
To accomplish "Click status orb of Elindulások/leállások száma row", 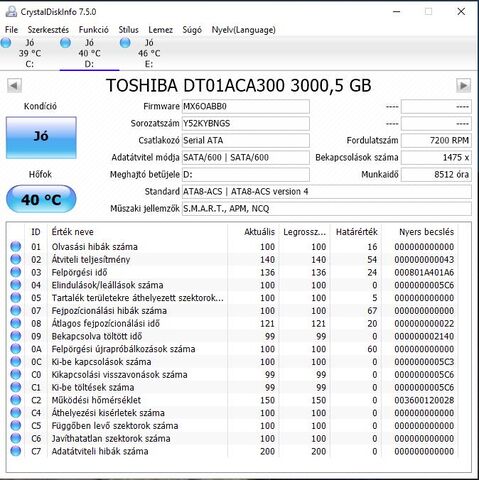I will pos(16,285).
